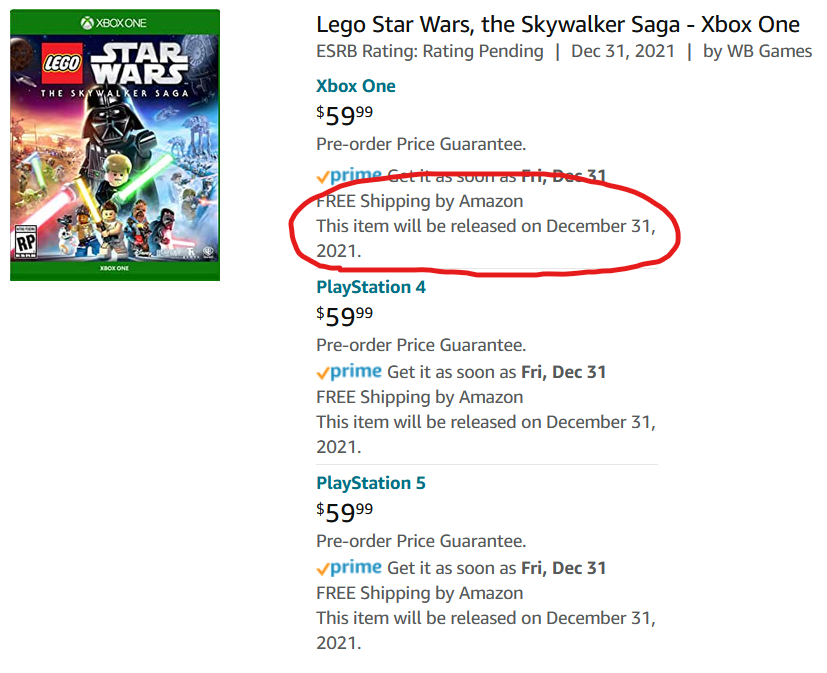827x673 pixels.
Task: Click the ESRB Rating Pending text
Action: (430, 51)
